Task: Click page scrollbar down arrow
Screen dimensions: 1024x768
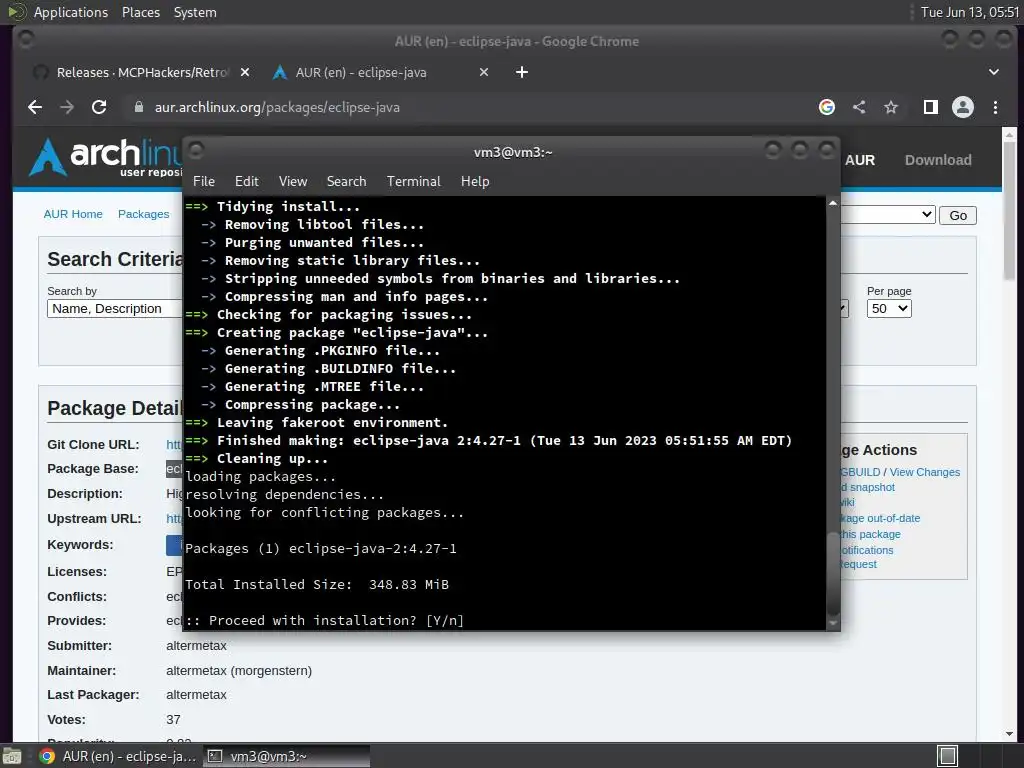Action: [1010, 734]
